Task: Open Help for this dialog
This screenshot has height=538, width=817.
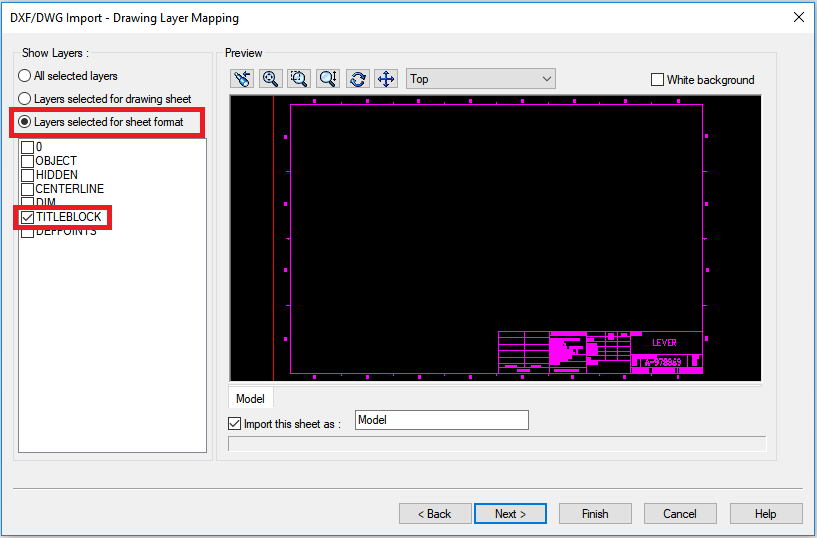Action: pos(765,514)
